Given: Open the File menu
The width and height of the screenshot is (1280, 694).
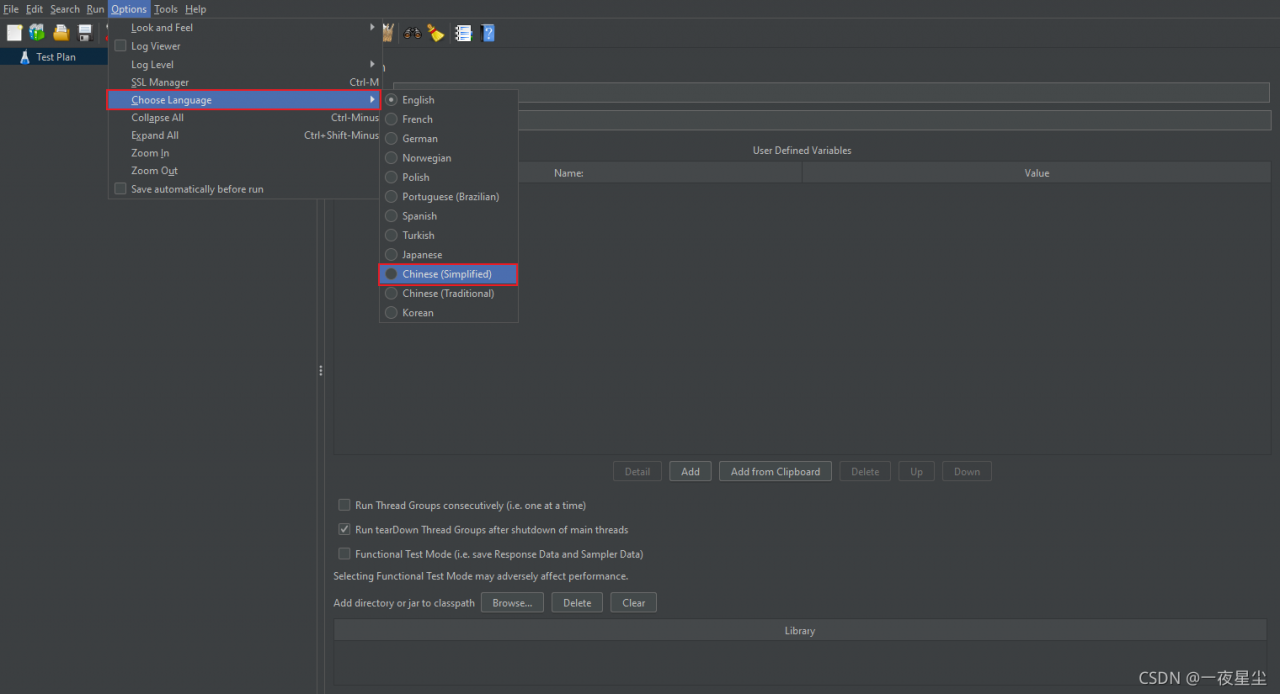Looking at the screenshot, I should 11,9.
